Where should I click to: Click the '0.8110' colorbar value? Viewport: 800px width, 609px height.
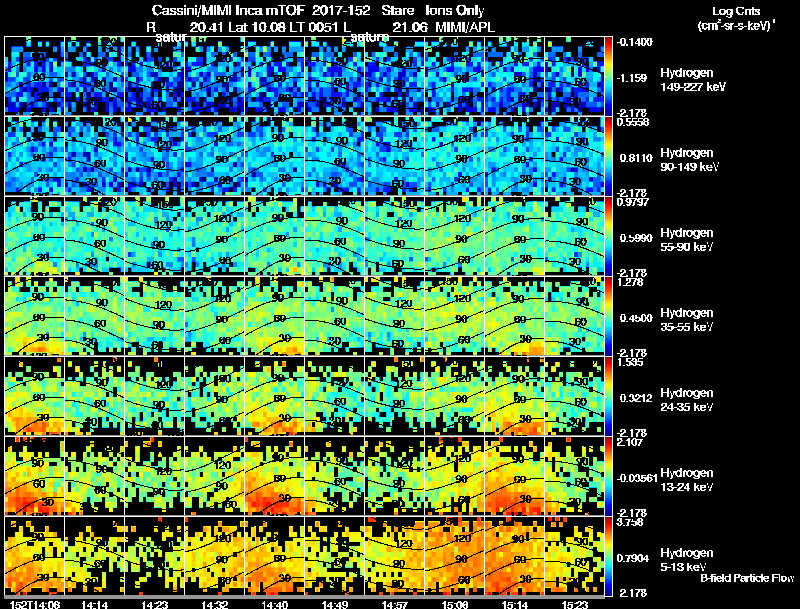(636, 158)
